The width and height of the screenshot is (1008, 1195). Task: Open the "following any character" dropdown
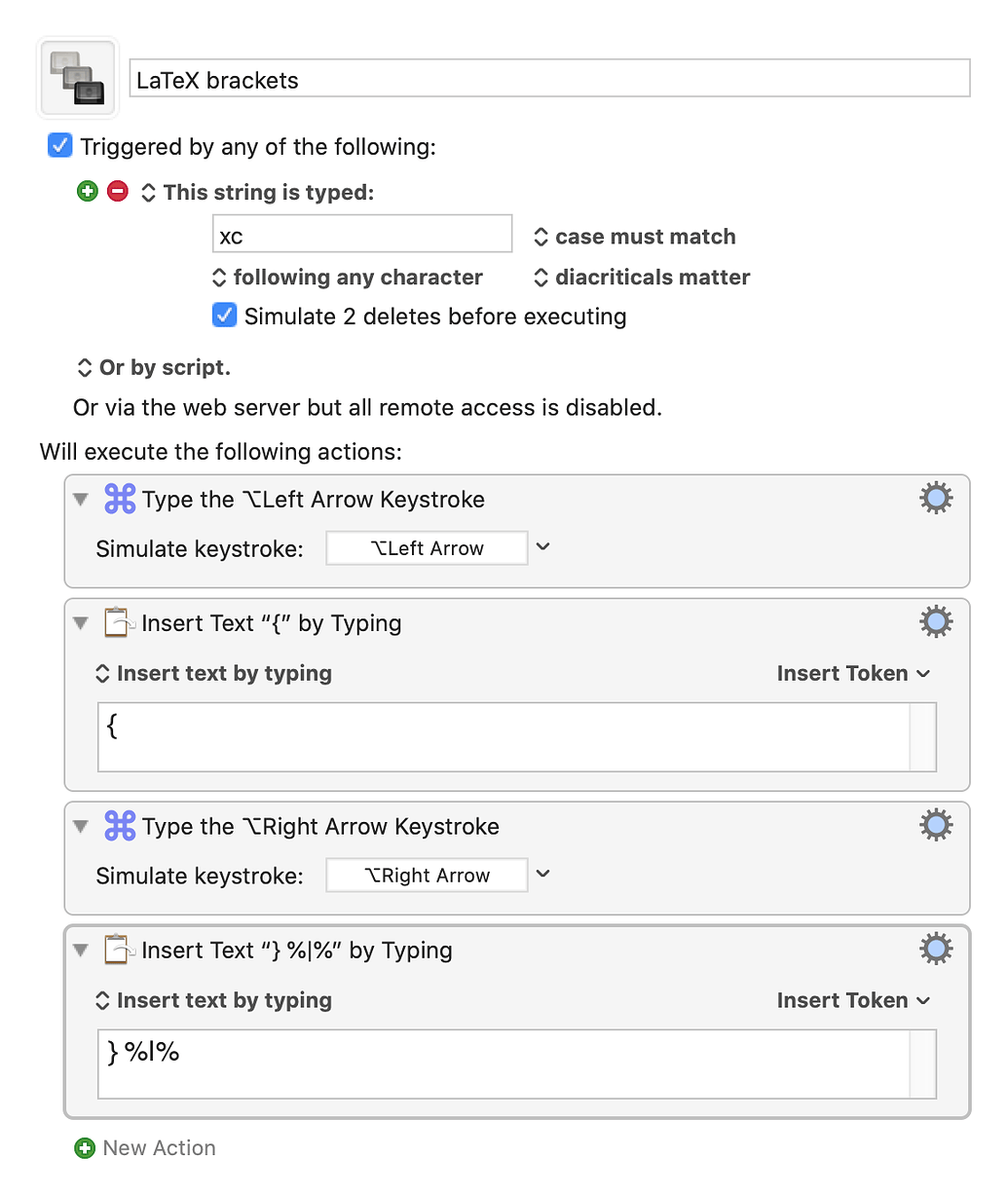point(348,278)
